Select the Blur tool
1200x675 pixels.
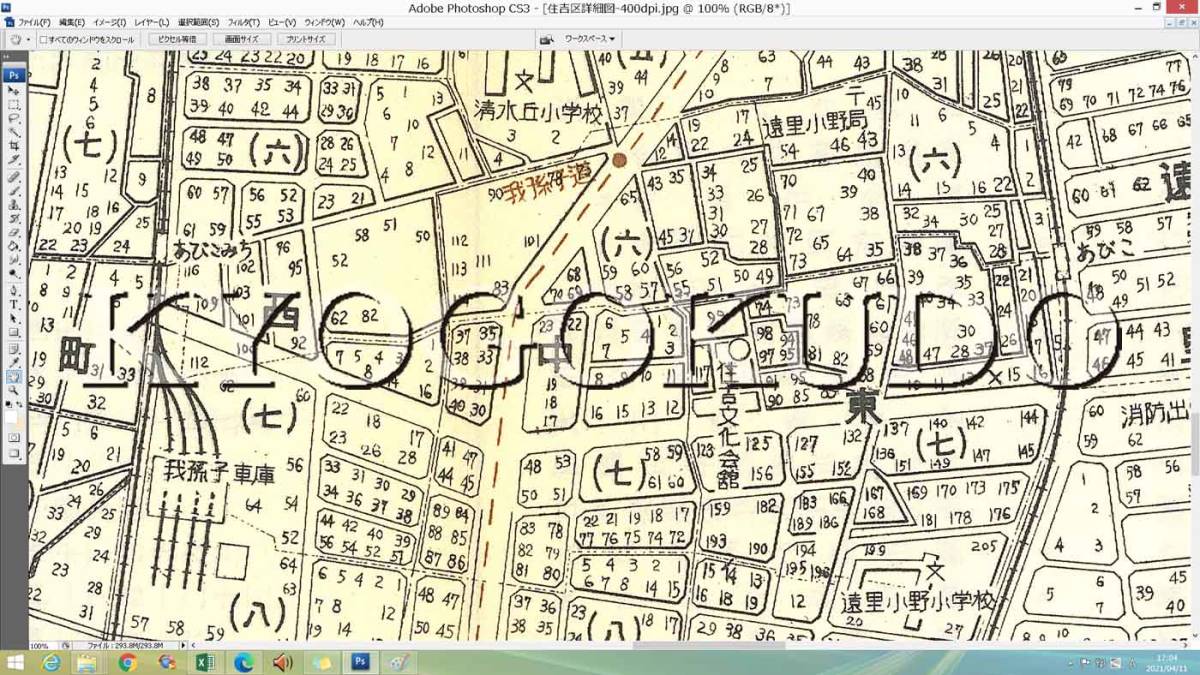point(14,260)
